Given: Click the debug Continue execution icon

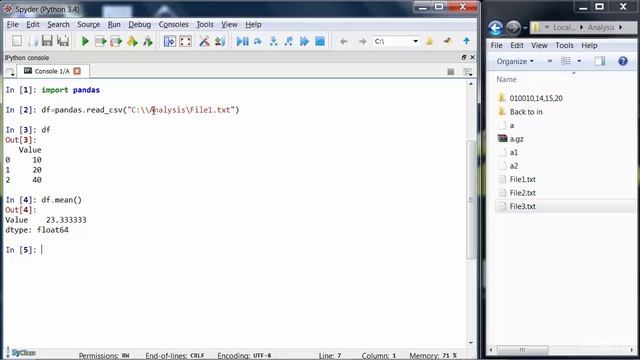Looking at the screenshot, I should tap(304, 41).
